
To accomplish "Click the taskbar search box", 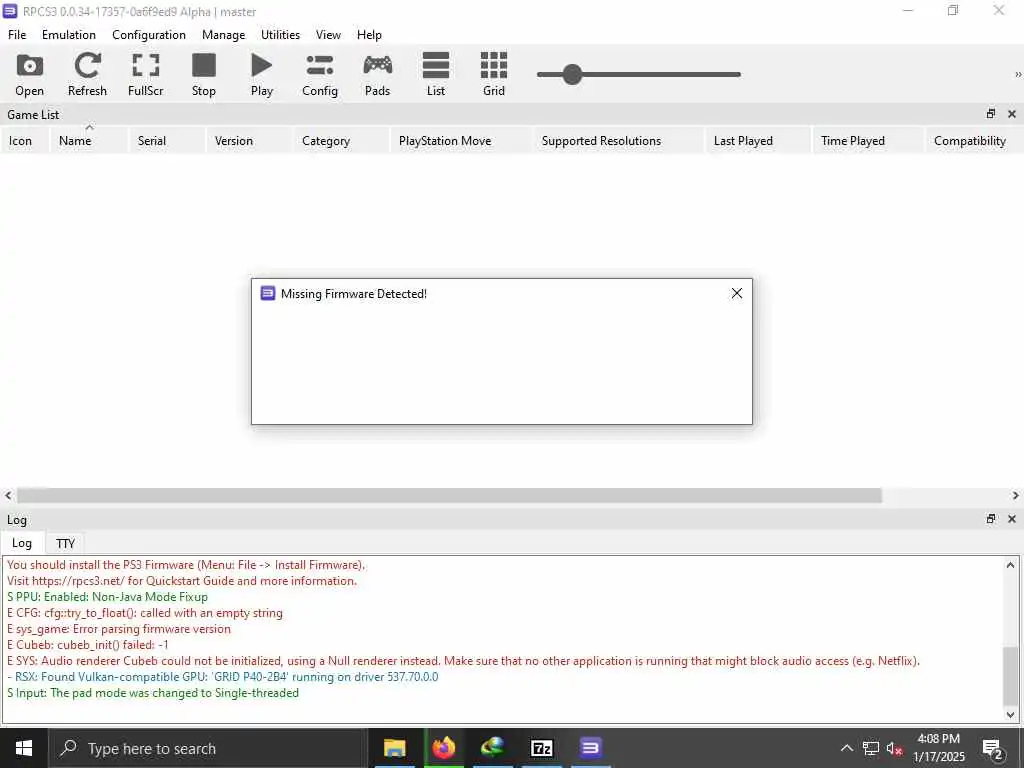I will coord(208,748).
